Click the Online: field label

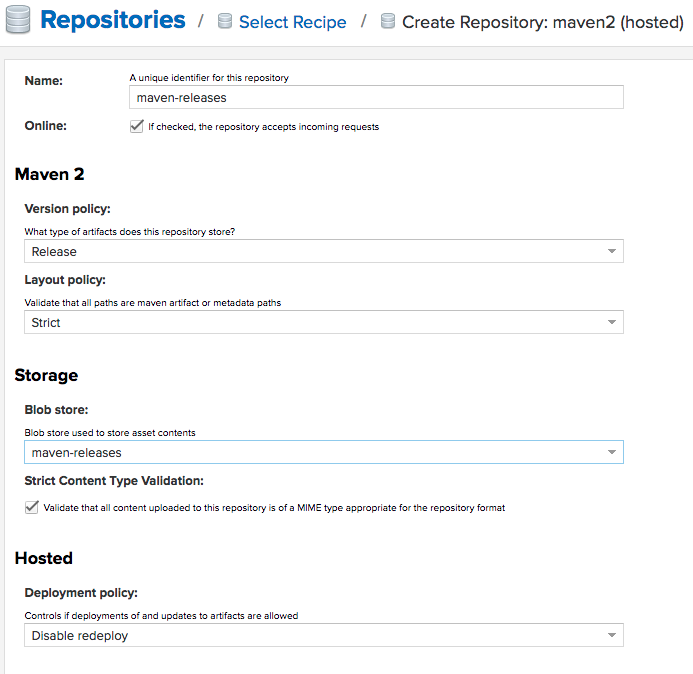pyautogui.click(x=46, y=126)
